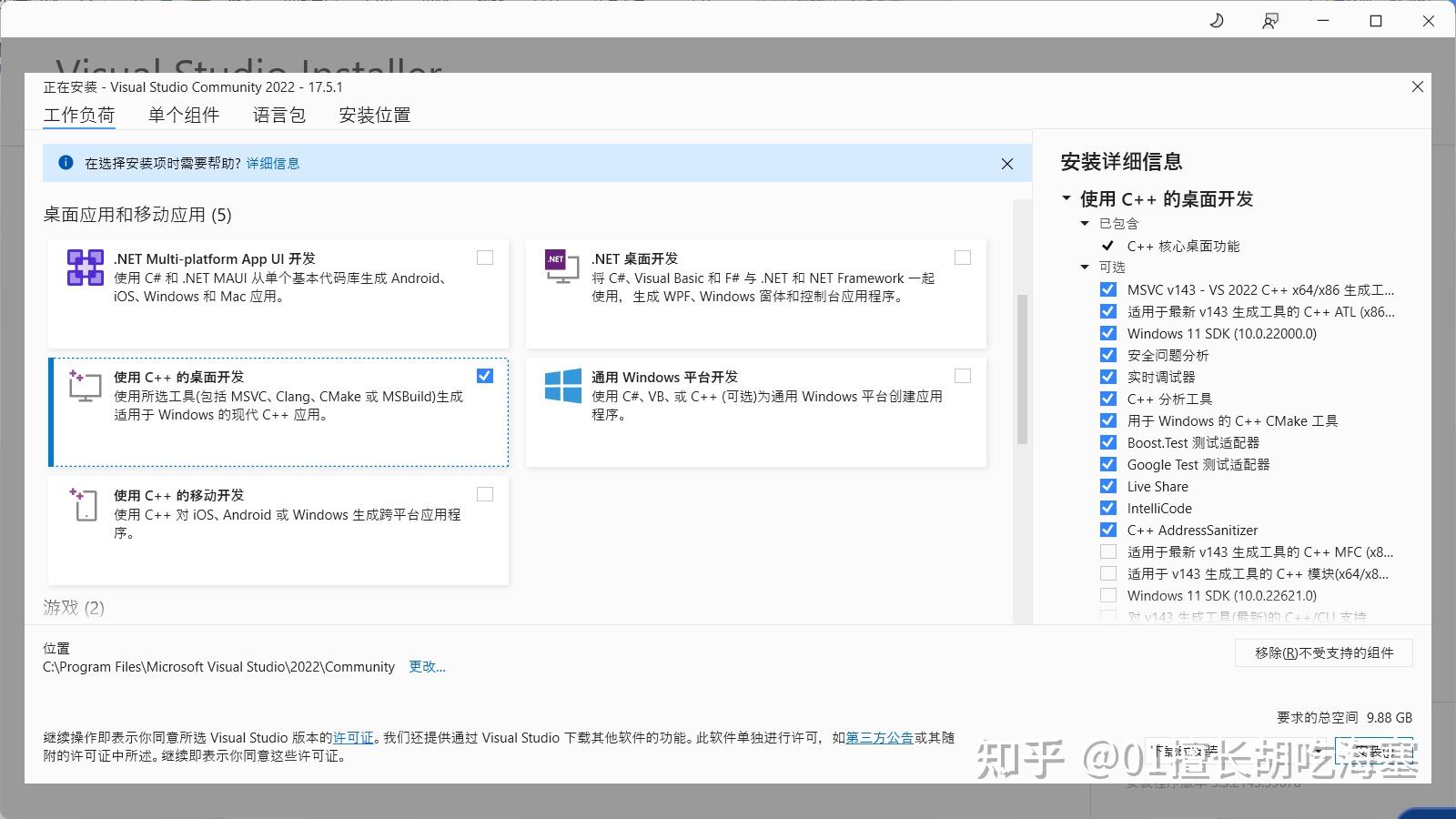Click the blue info icon in help banner

pyautogui.click(x=66, y=163)
